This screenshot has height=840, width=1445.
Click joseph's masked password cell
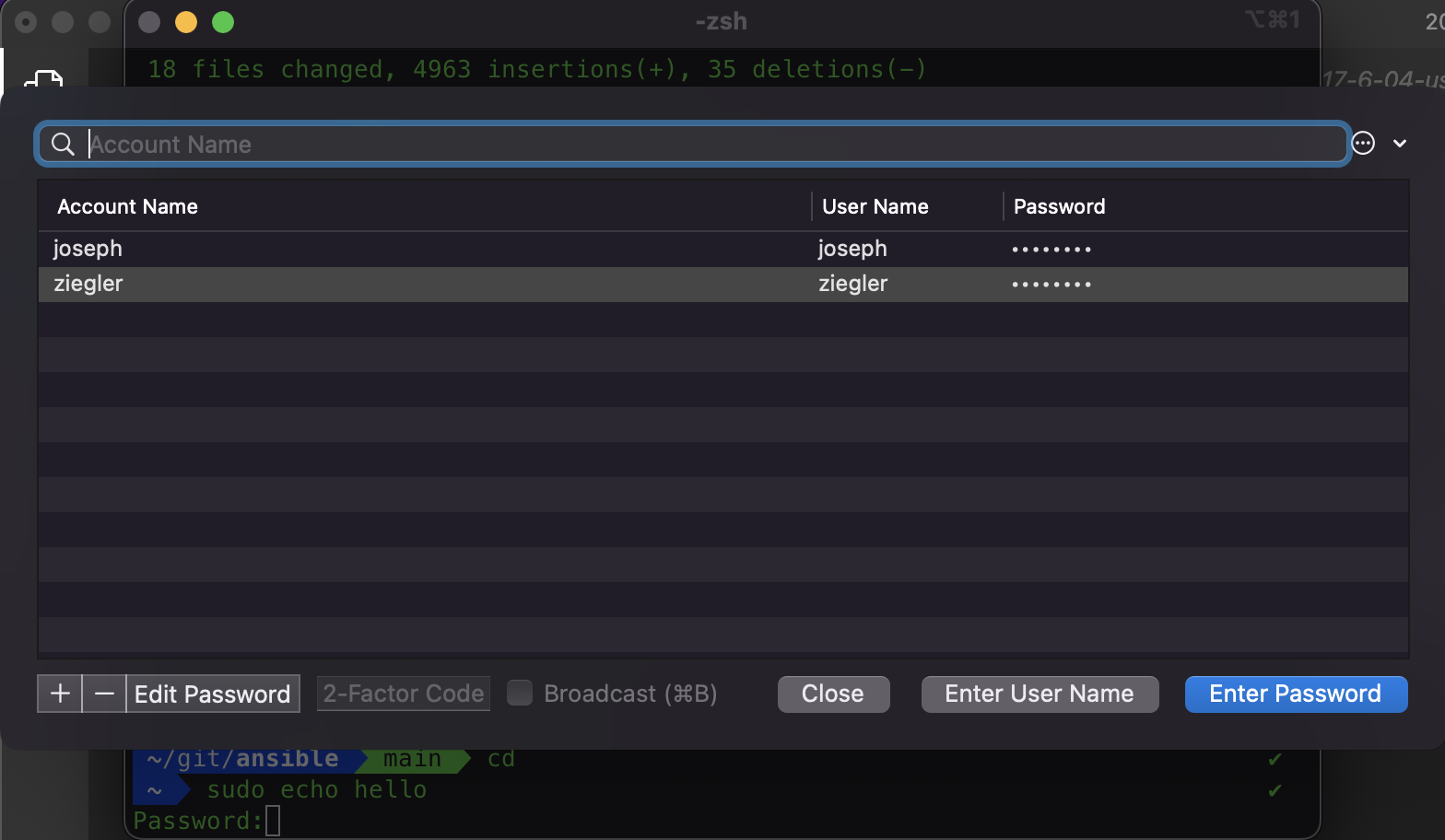point(1051,250)
